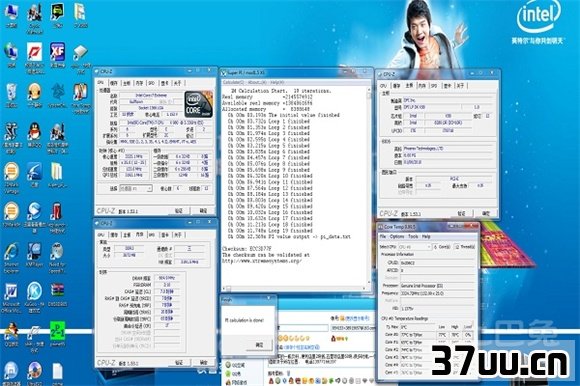Open the Tools menu in Core Temp
This screenshot has height=386, width=580.
pos(413,237)
